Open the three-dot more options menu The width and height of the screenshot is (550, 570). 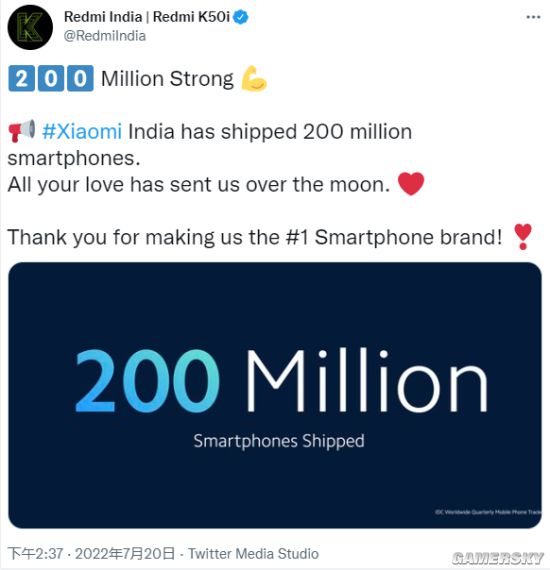tap(533, 17)
